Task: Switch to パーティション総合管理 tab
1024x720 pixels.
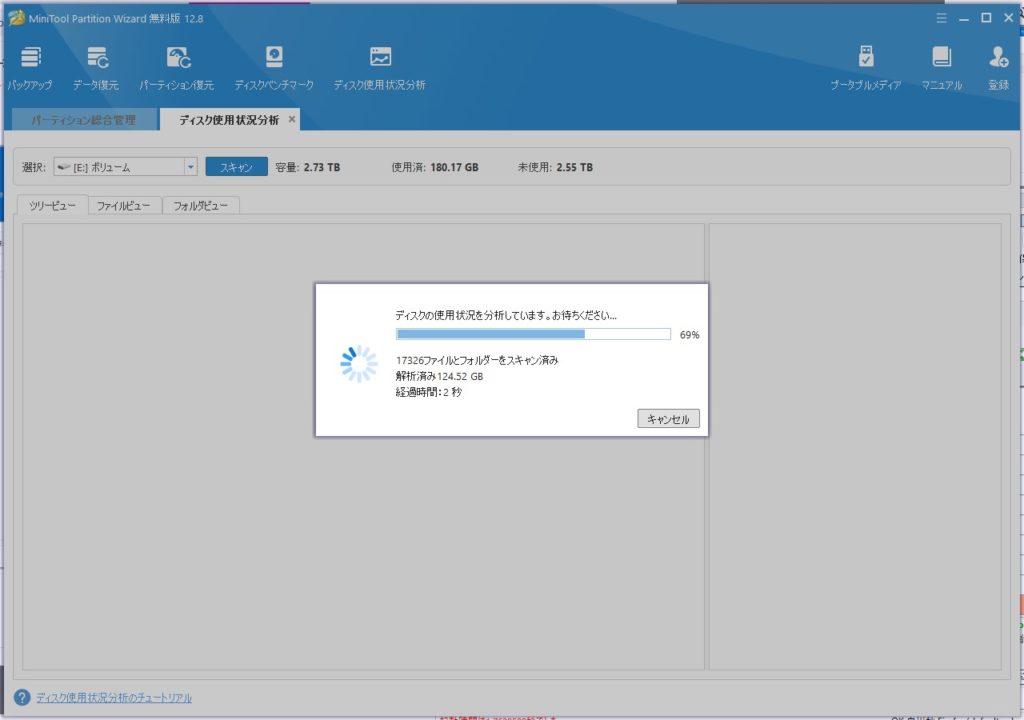Action: point(83,120)
